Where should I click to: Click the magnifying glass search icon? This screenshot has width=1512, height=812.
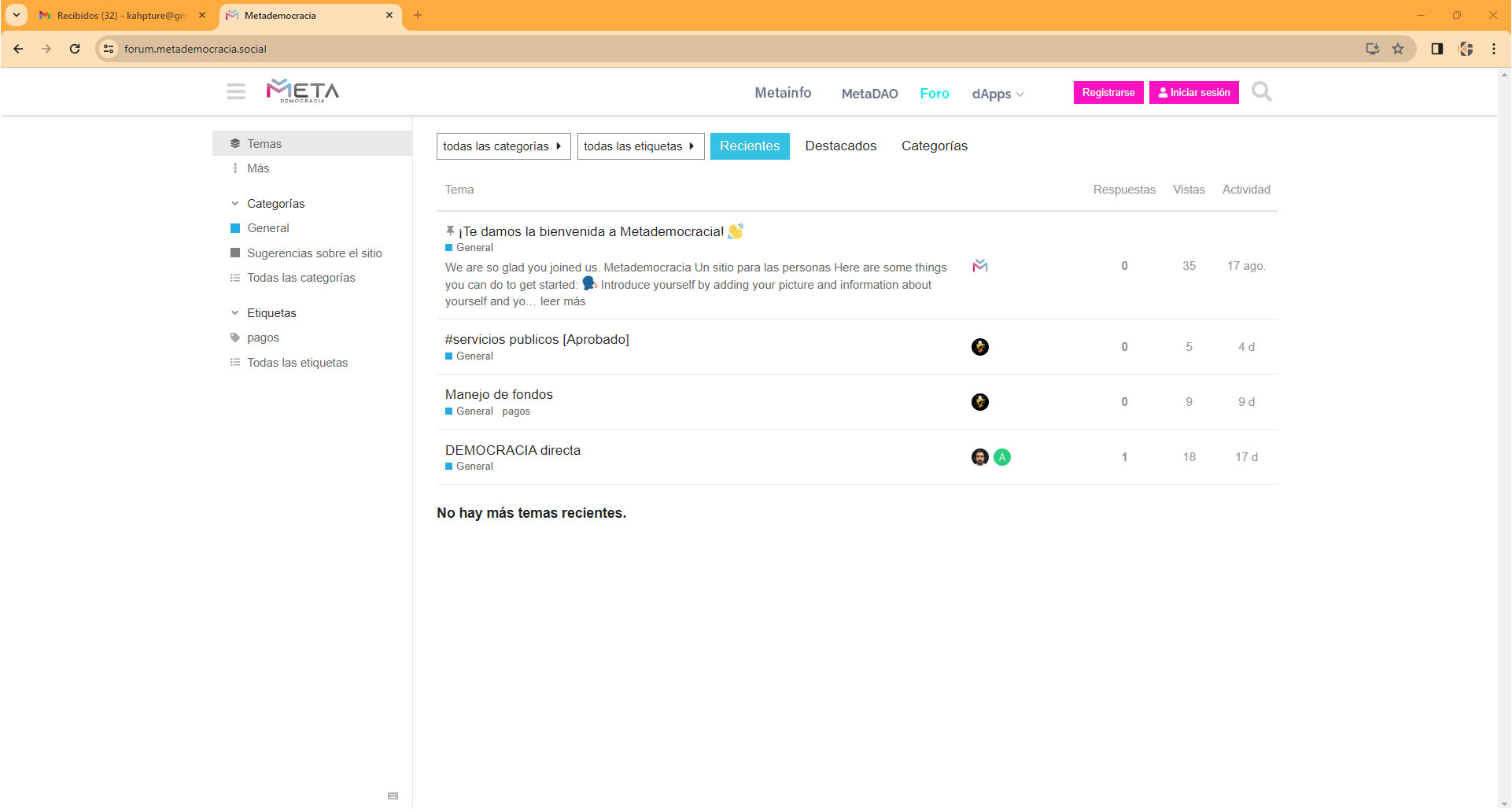[1261, 92]
